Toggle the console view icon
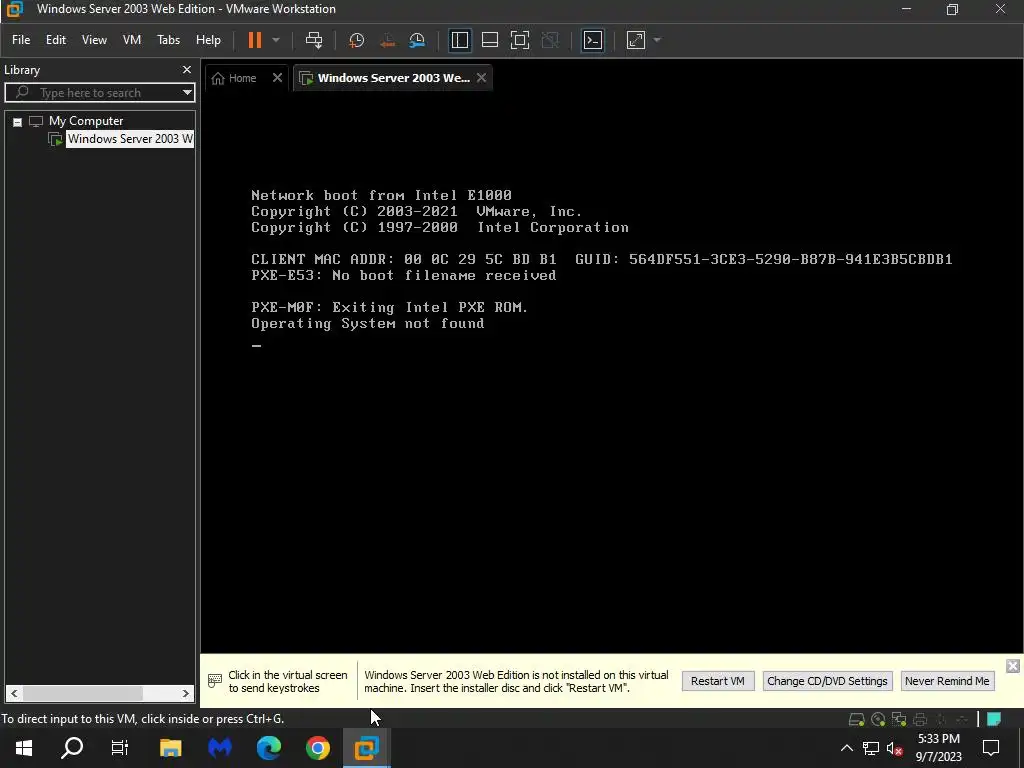Viewport: 1024px width, 768px height. pos(592,40)
